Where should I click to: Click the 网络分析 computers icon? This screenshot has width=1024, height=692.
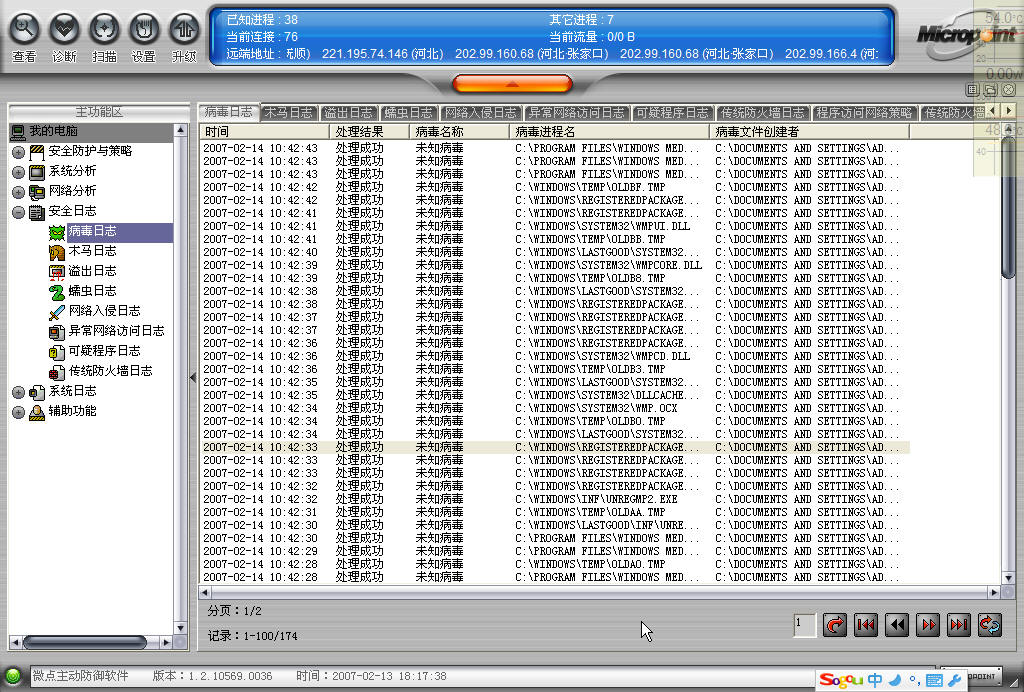[37, 192]
